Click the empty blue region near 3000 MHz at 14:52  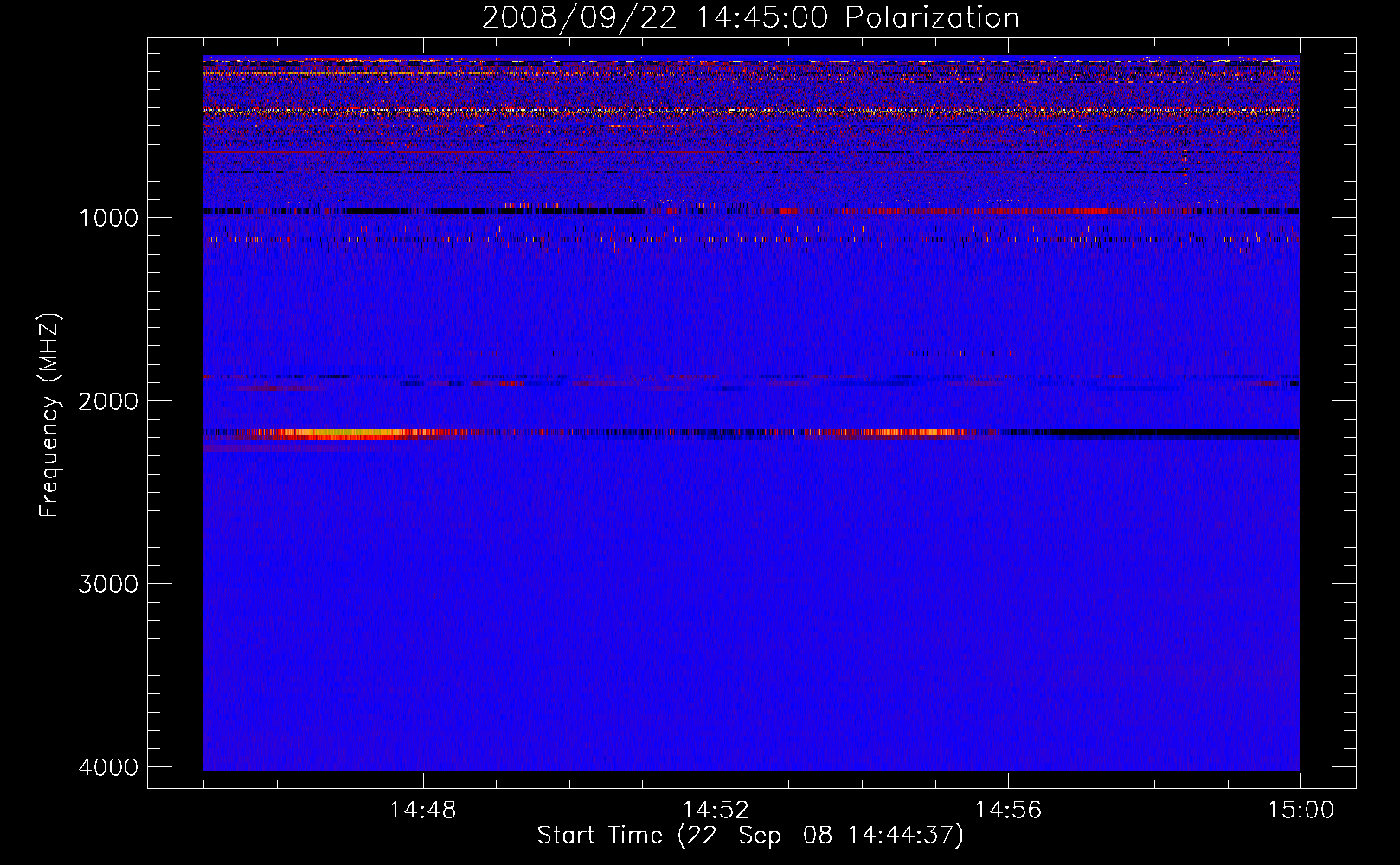point(715,584)
